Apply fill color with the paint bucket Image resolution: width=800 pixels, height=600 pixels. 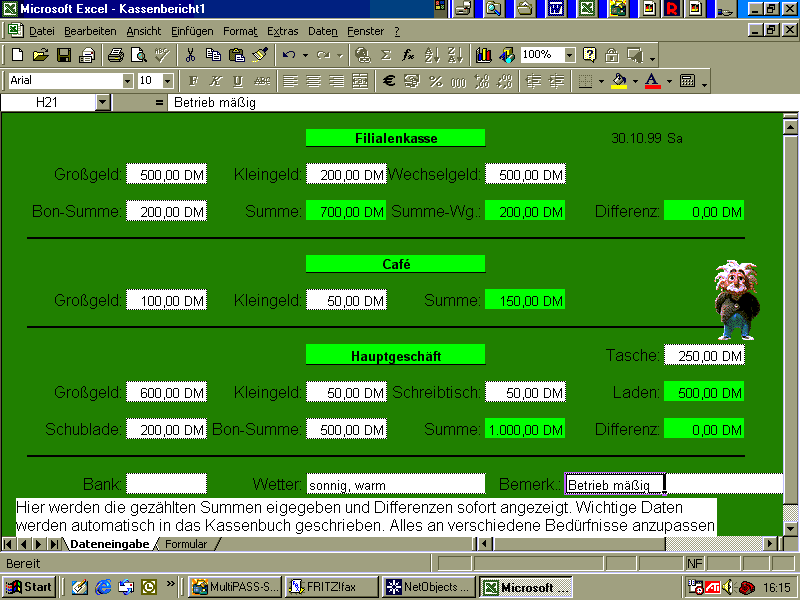619,81
